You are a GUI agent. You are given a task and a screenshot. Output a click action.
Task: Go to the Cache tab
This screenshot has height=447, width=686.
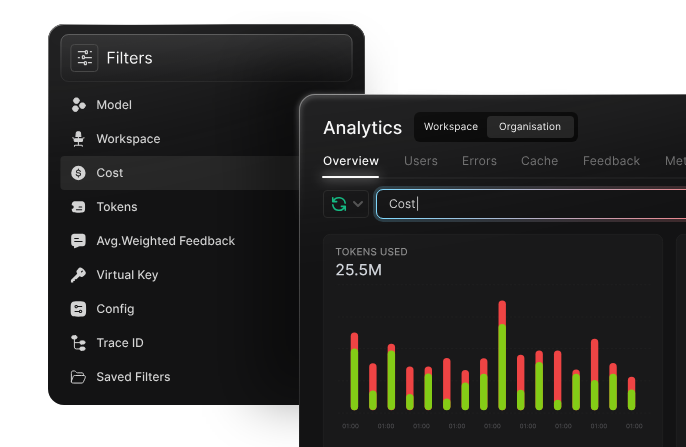coord(539,161)
